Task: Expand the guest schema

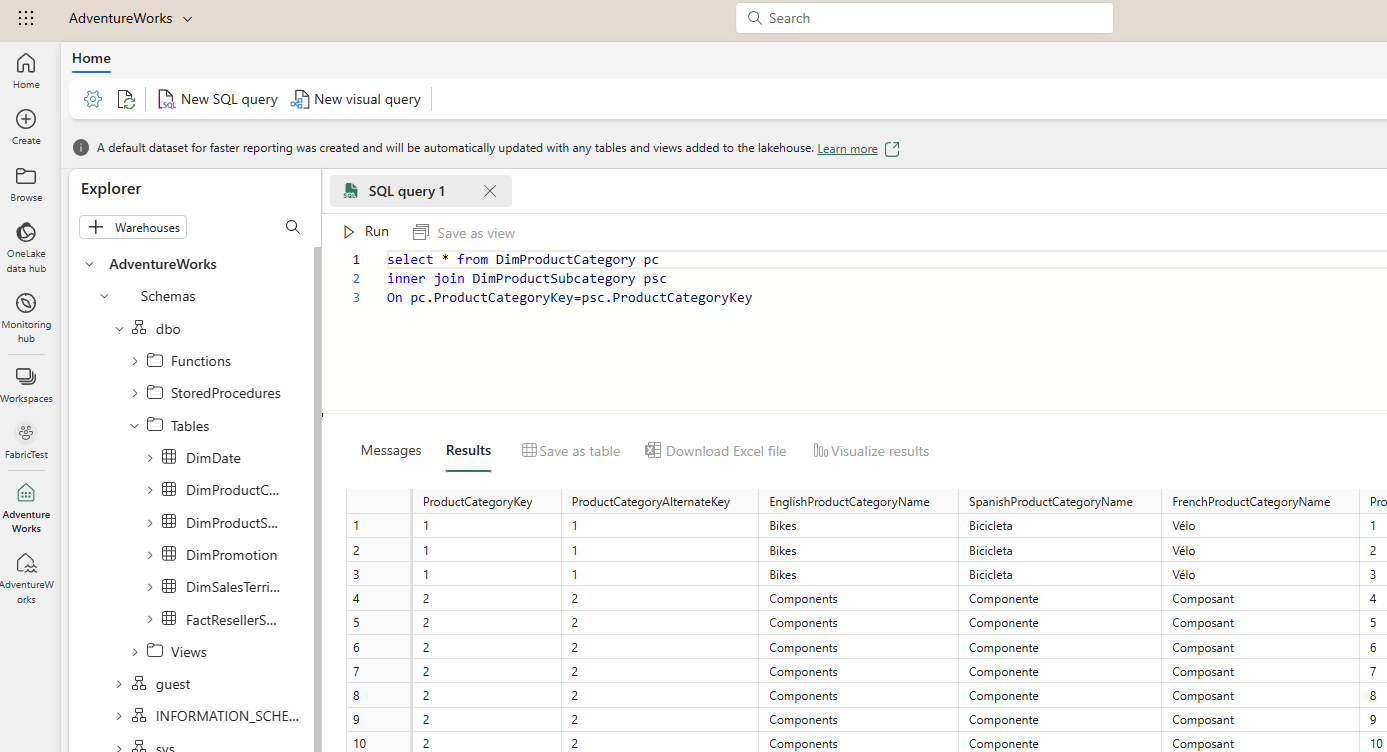Action: tap(119, 684)
